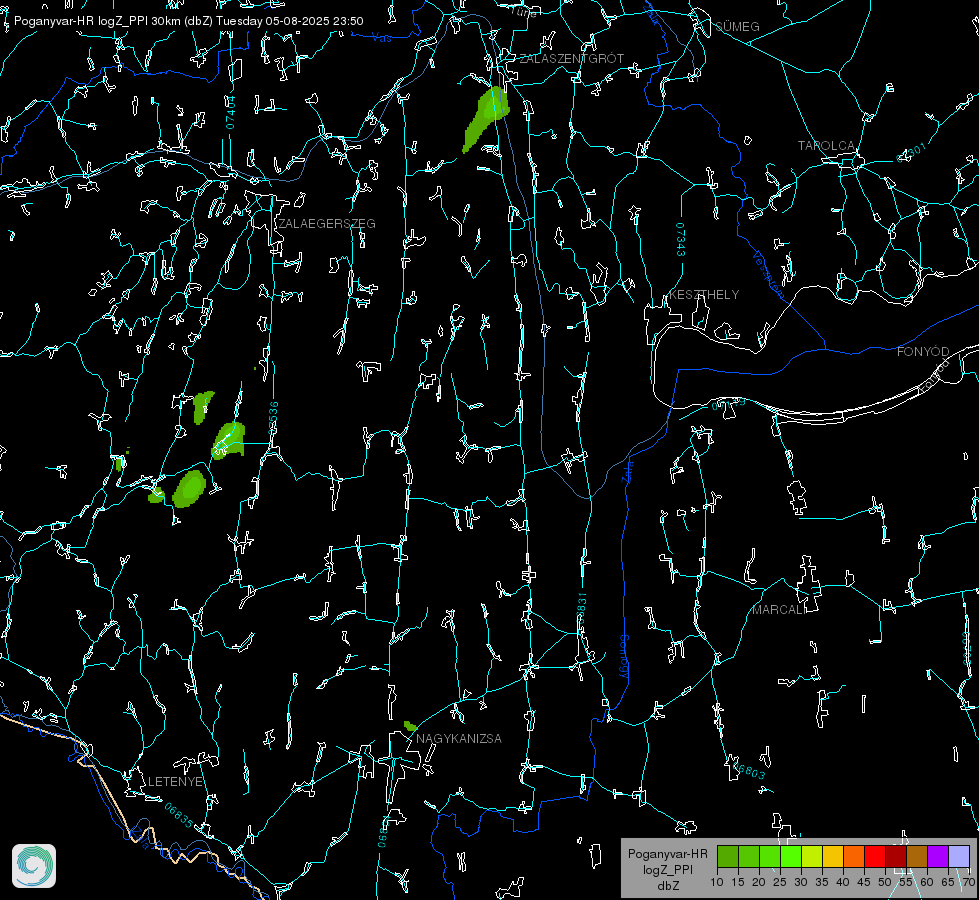
Task: Click the road number 07404 label
Action: pos(231,112)
